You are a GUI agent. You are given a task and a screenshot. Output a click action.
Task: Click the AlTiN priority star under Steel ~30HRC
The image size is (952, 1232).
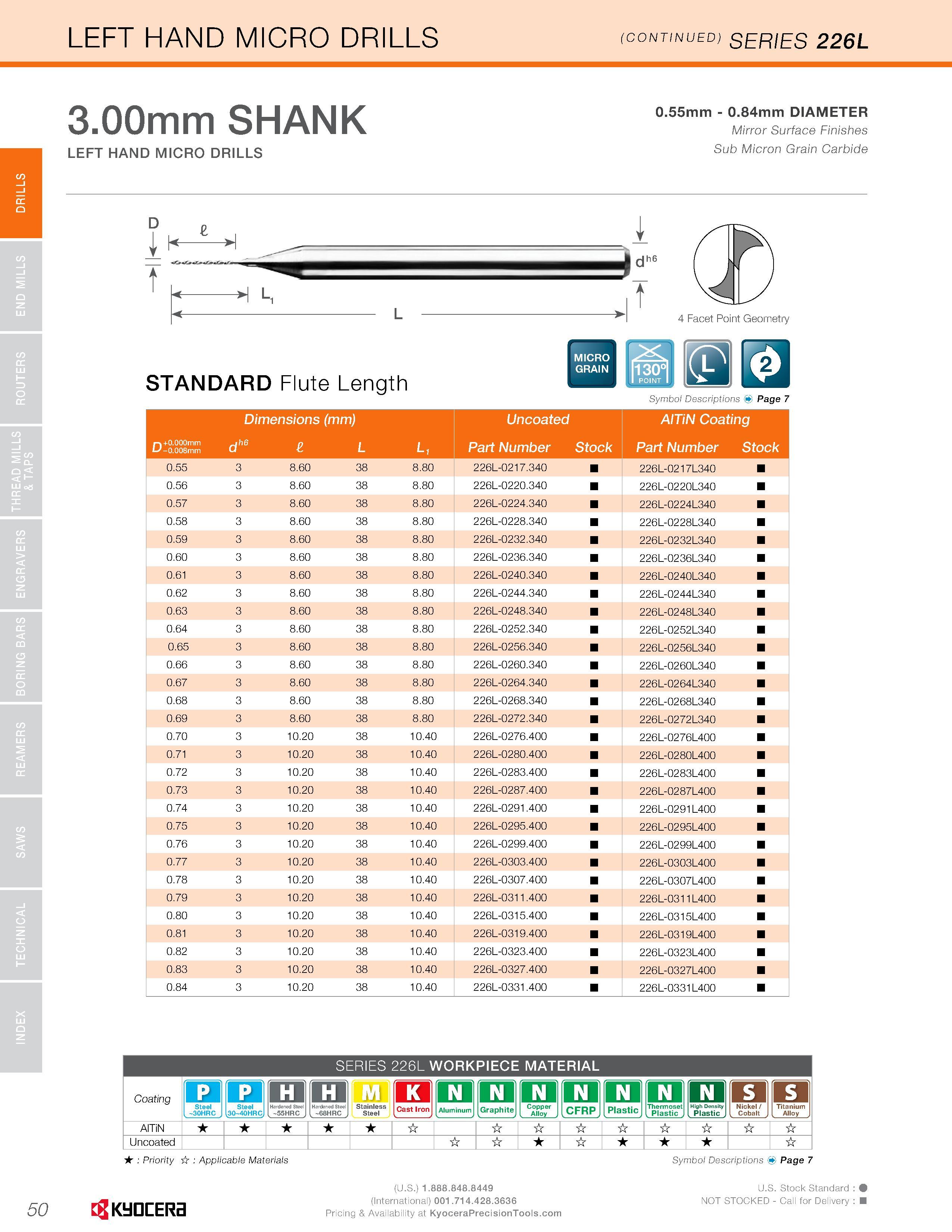[x=203, y=1128]
